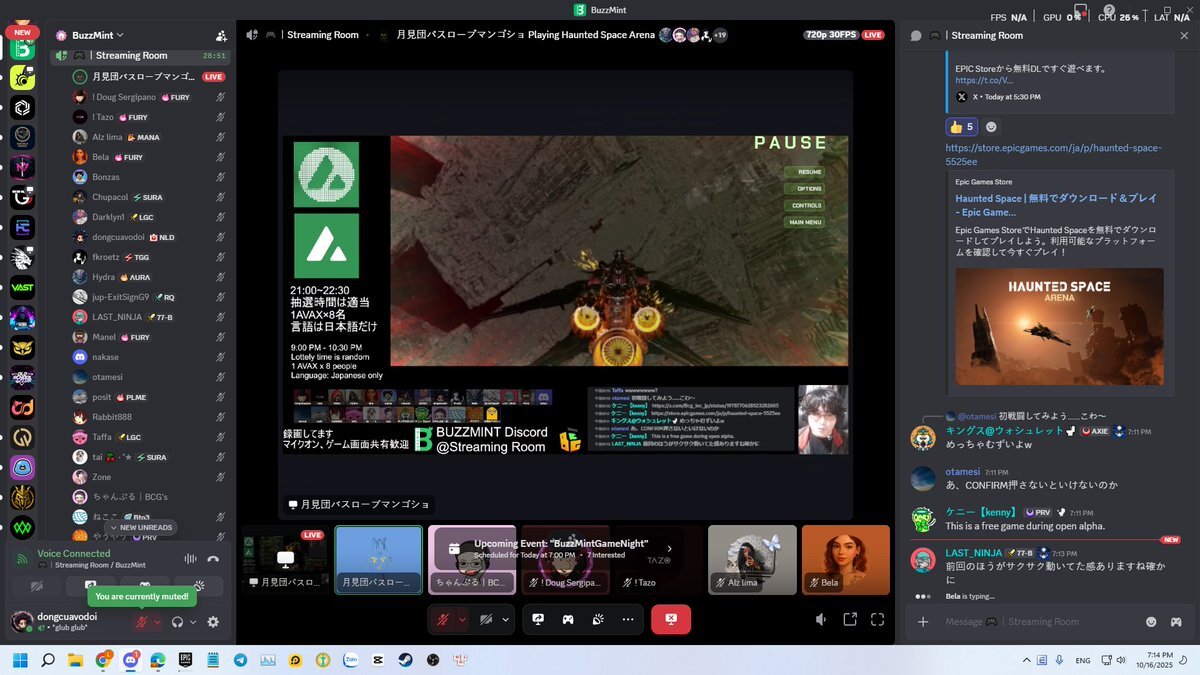Select the live stream thumbnail tile

click(284, 560)
